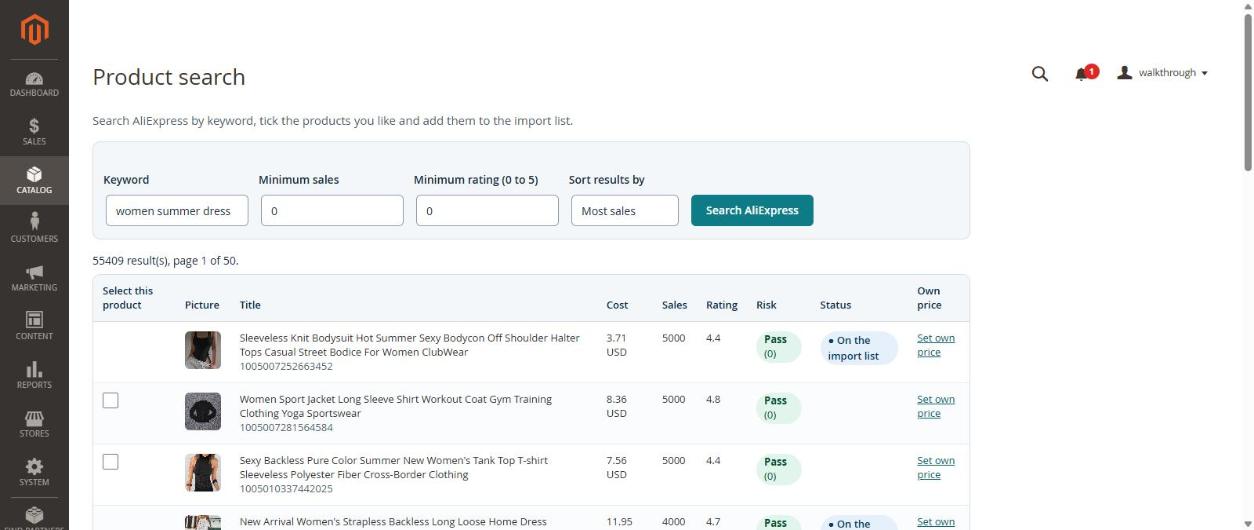This screenshot has width=1254, height=530.
Task: Set own price for Women Sport Jacket
Action: [x=936, y=406]
